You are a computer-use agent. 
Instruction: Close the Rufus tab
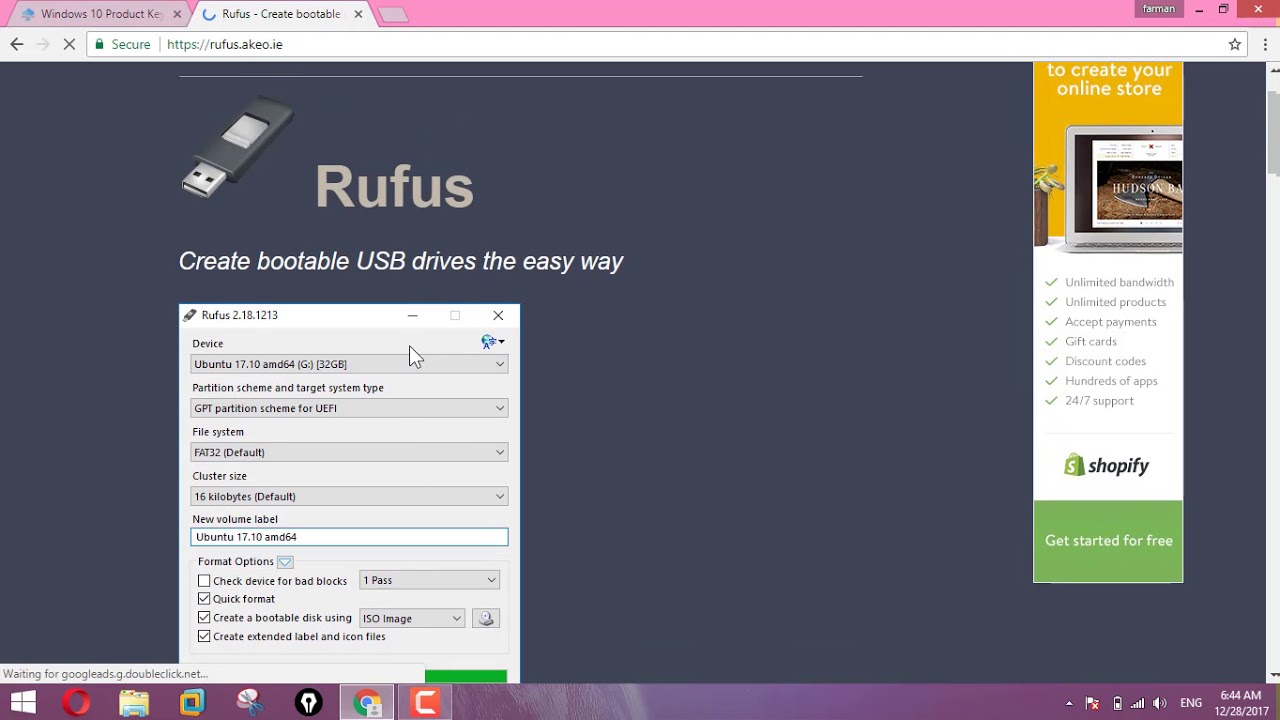coord(358,14)
